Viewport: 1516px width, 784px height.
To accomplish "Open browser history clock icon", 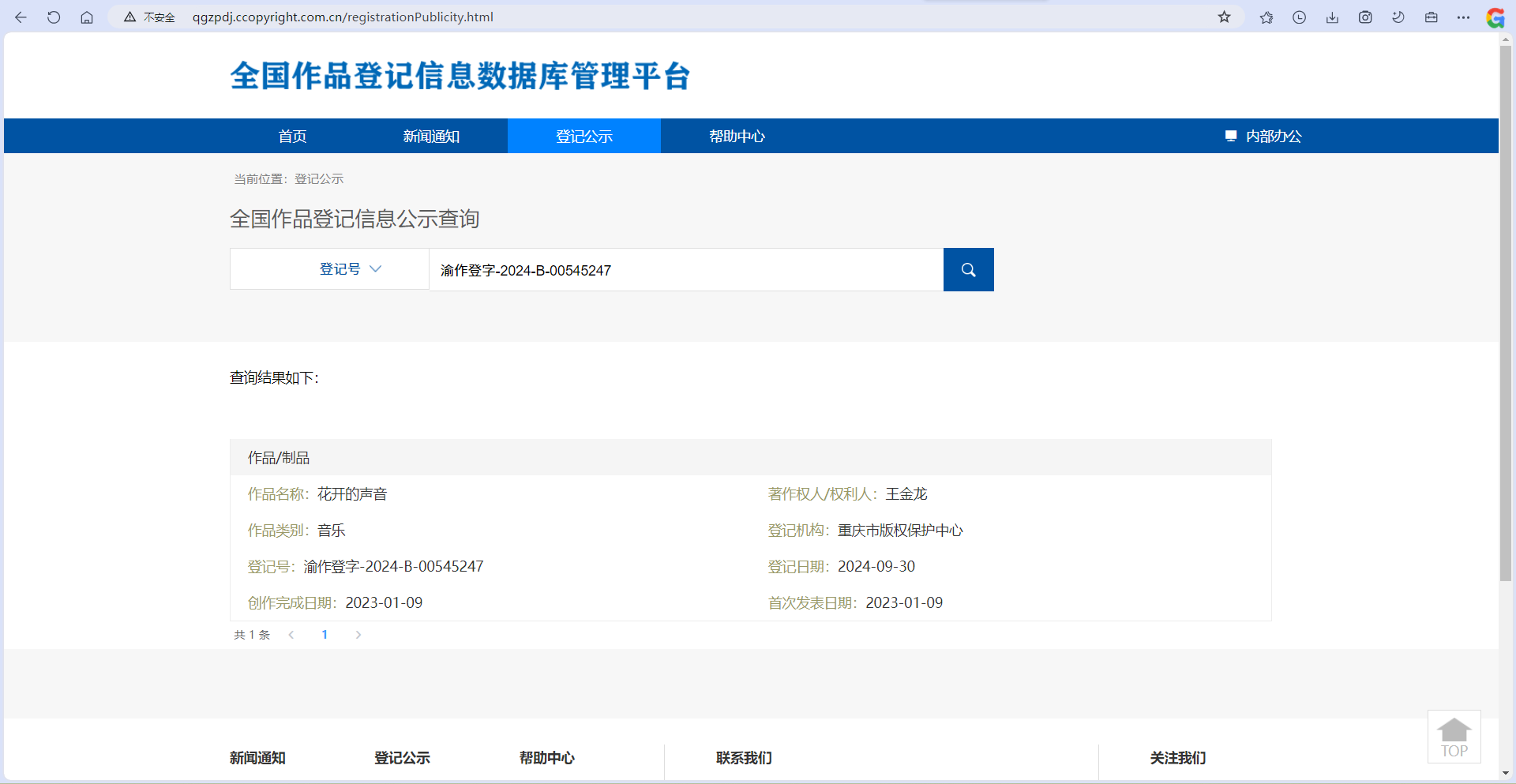I will 1299,17.
